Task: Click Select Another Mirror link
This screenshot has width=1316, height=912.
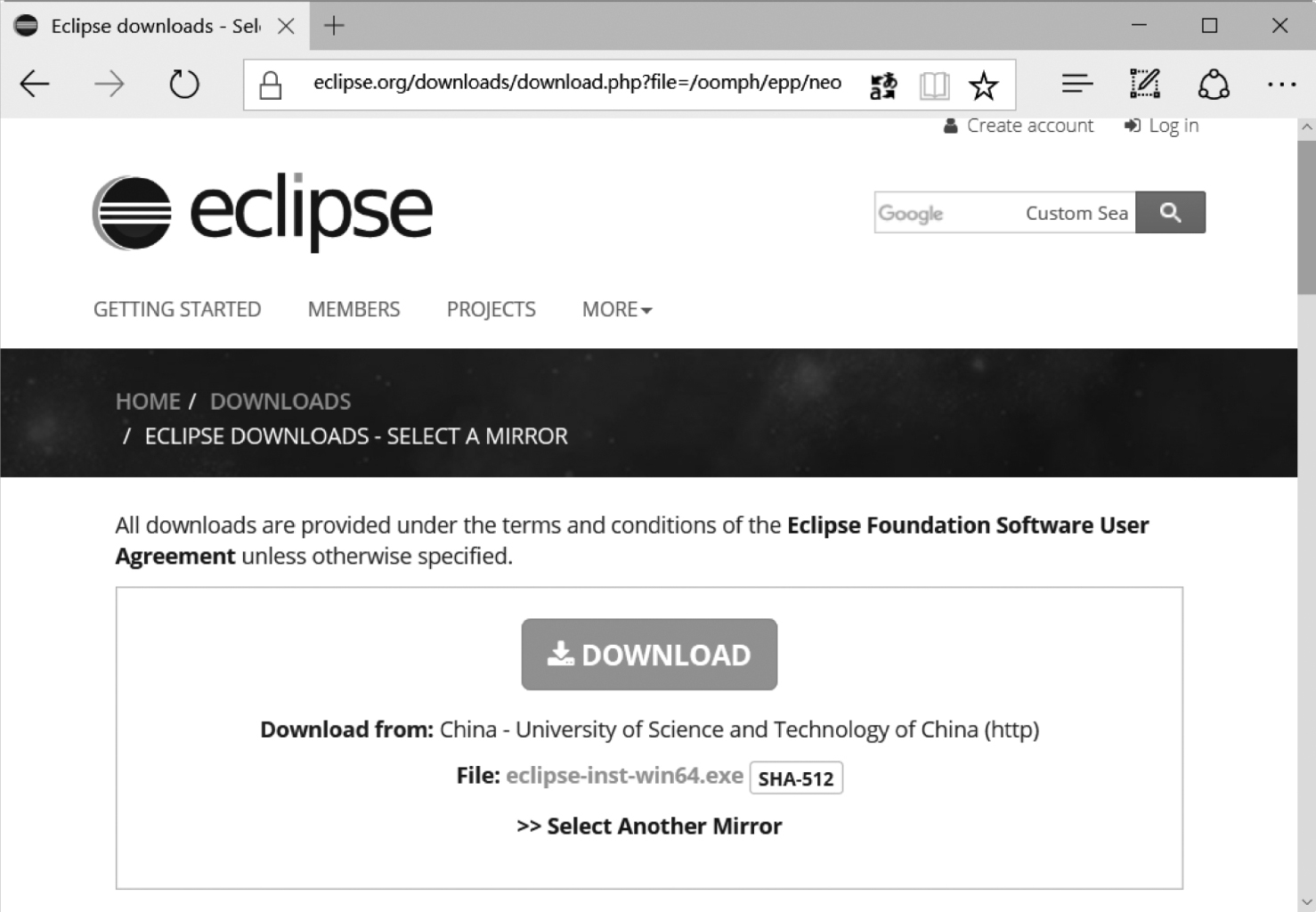Action: tap(649, 826)
